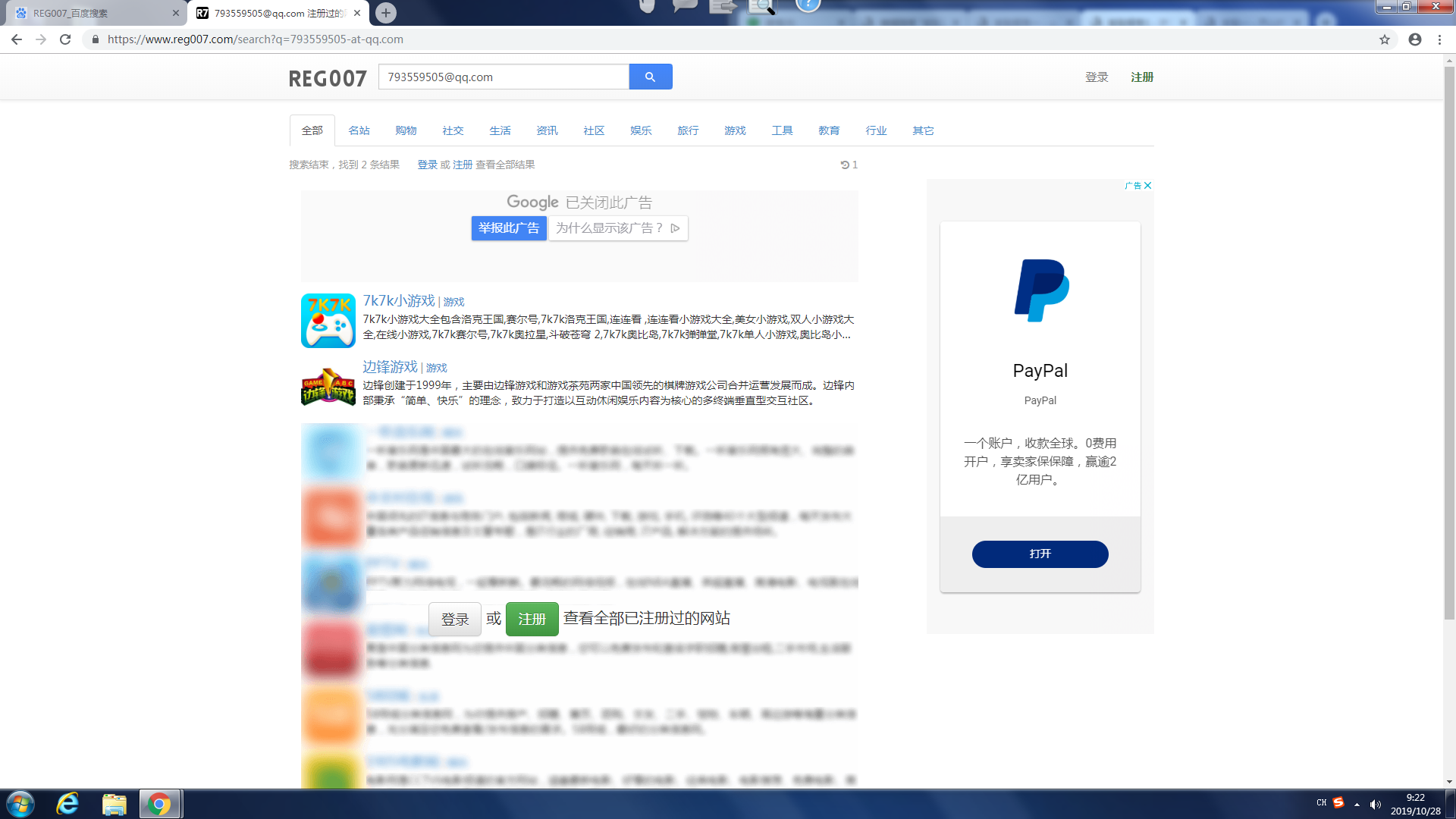This screenshot has width=1456, height=819.
Task: Click the email search input field
Action: tap(504, 77)
